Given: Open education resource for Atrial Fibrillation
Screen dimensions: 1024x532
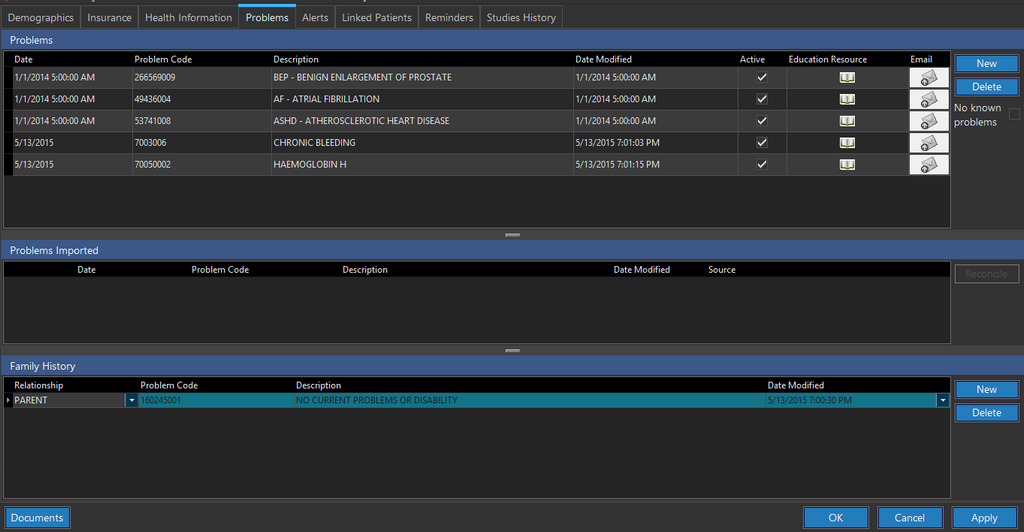Looking at the screenshot, I should pyautogui.click(x=847, y=100).
